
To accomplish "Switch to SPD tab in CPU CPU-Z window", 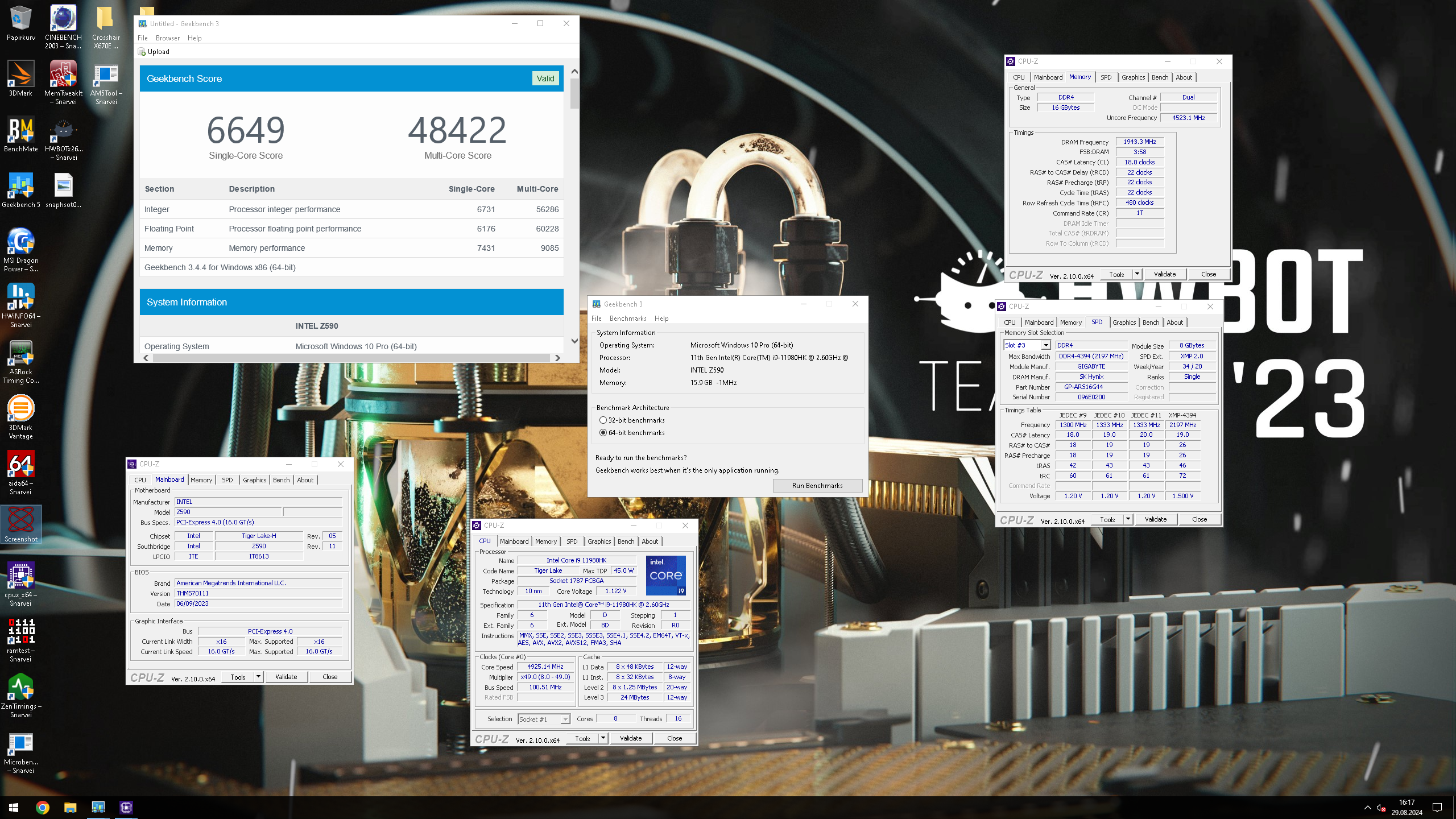I will coord(572,541).
